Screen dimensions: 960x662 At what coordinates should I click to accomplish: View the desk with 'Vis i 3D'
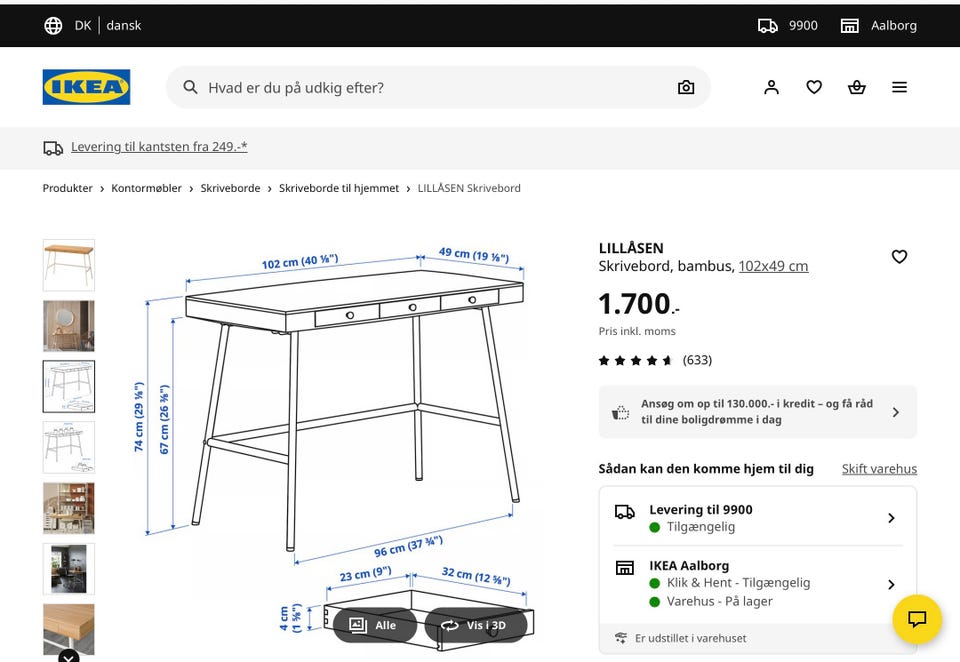[x=476, y=625]
